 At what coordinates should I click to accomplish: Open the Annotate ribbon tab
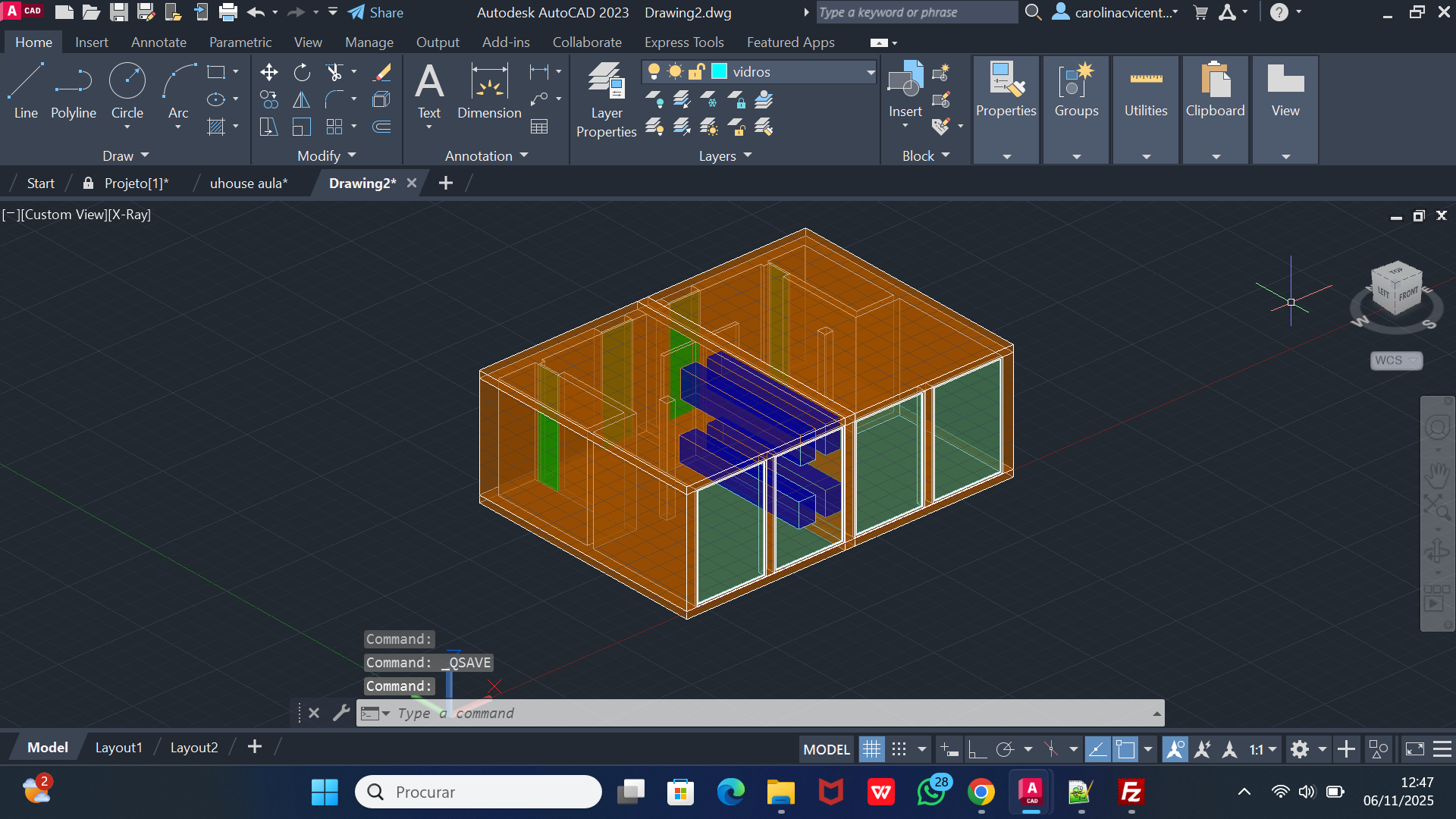(158, 42)
